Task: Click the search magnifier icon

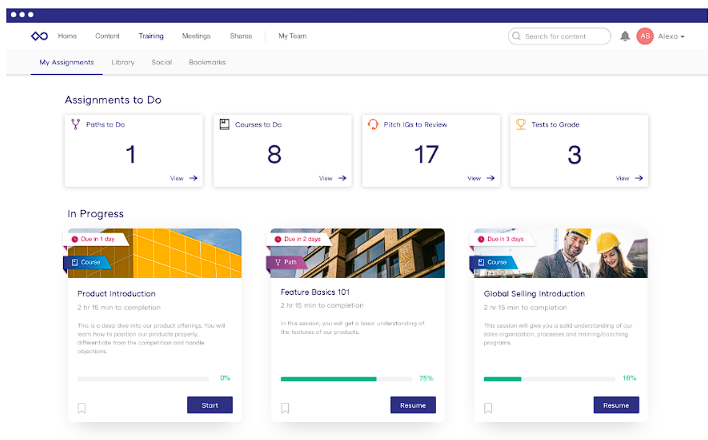Action: 516,36
